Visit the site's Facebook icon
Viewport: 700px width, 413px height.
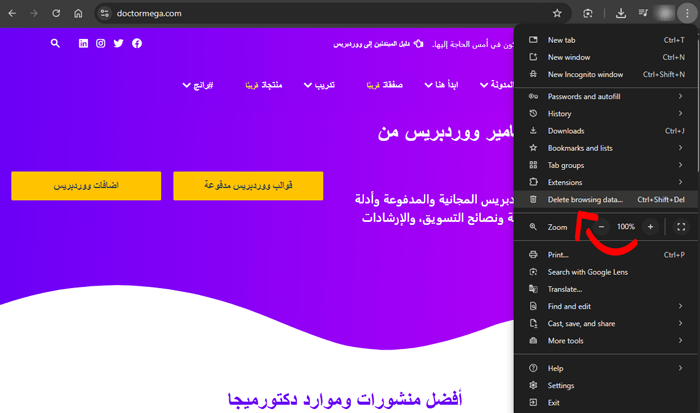pos(137,43)
